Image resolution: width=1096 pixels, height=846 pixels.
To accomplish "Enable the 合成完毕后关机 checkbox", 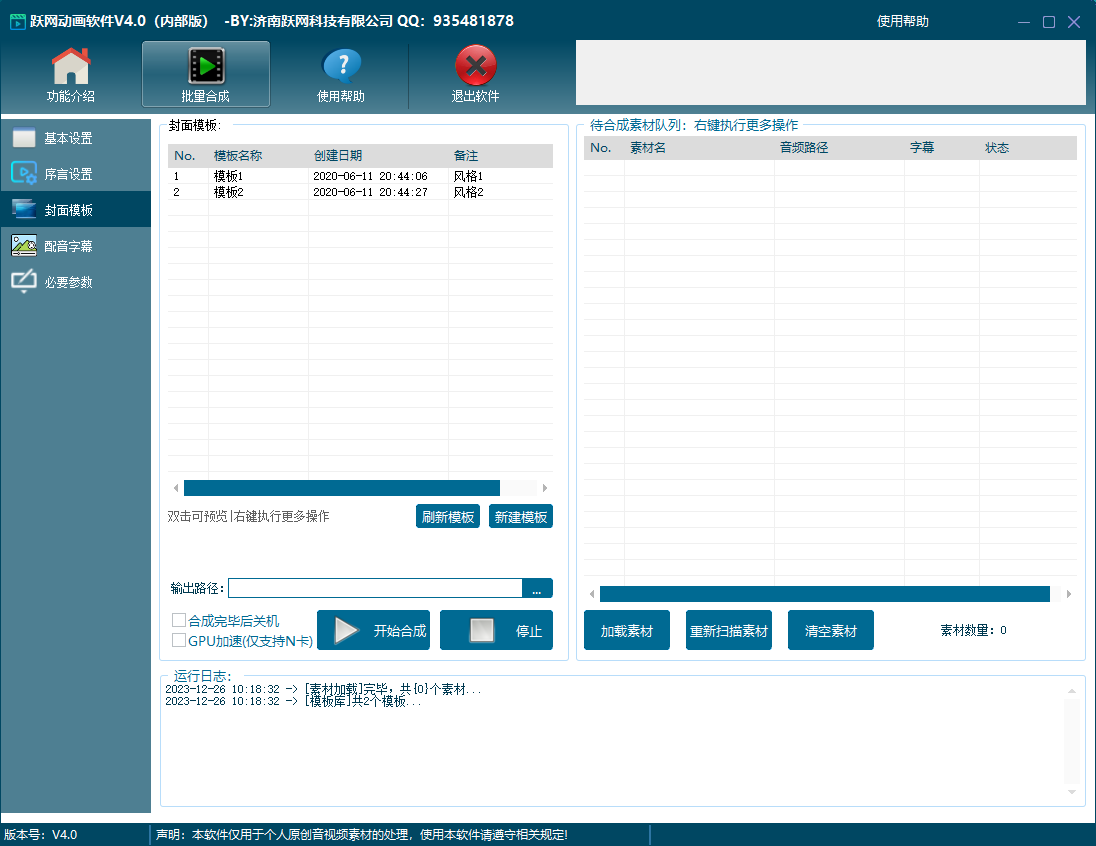I will [x=180, y=621].
